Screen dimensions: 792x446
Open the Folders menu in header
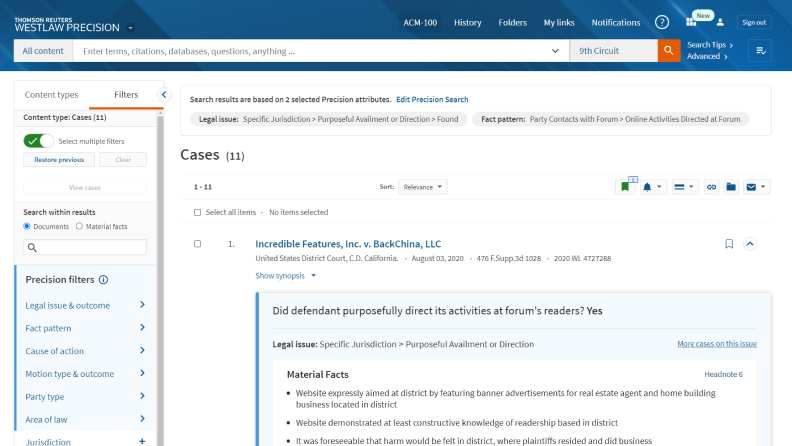click(x=512, y=22)
